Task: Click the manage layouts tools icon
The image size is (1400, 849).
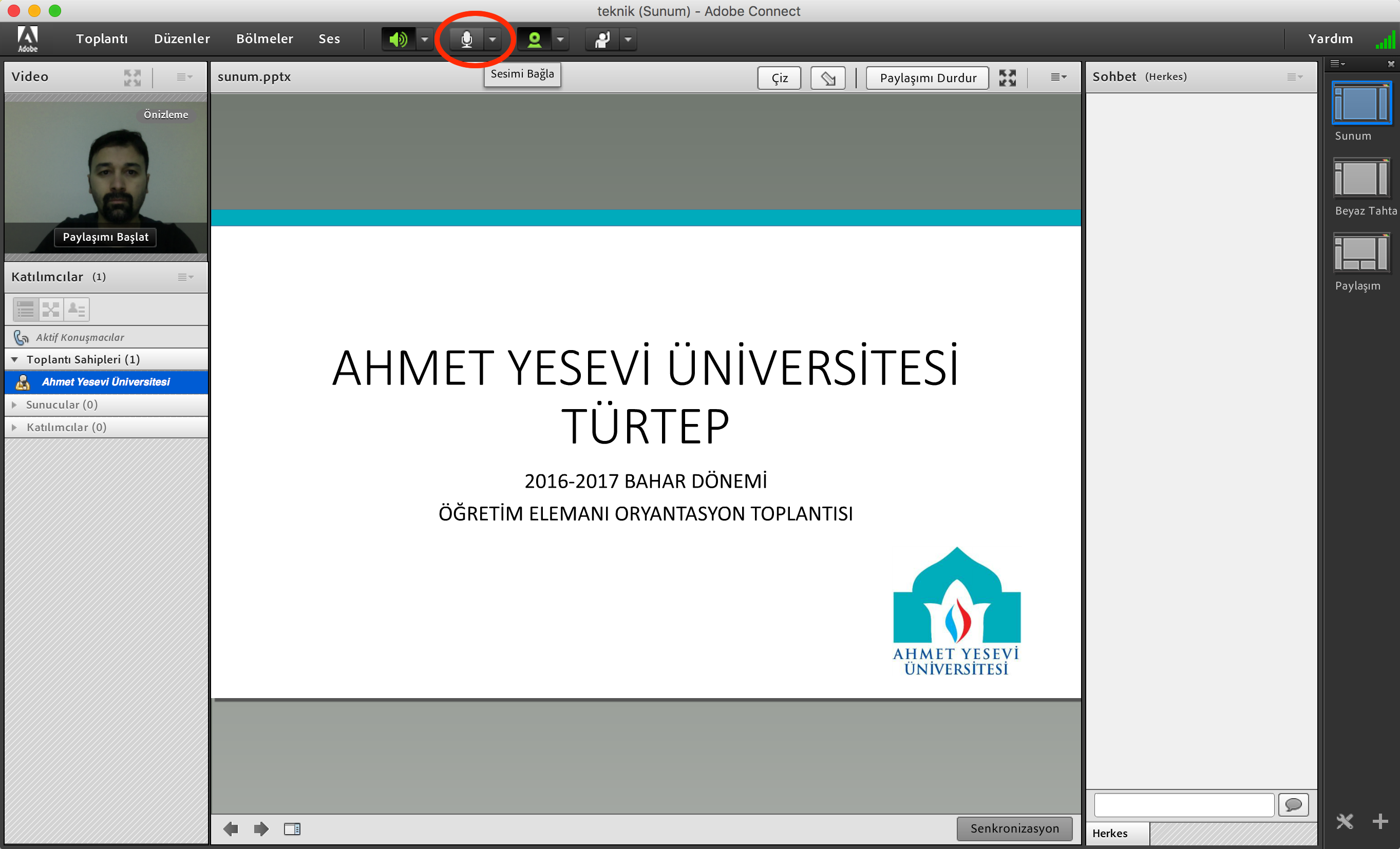Action: coord(1345,821)
